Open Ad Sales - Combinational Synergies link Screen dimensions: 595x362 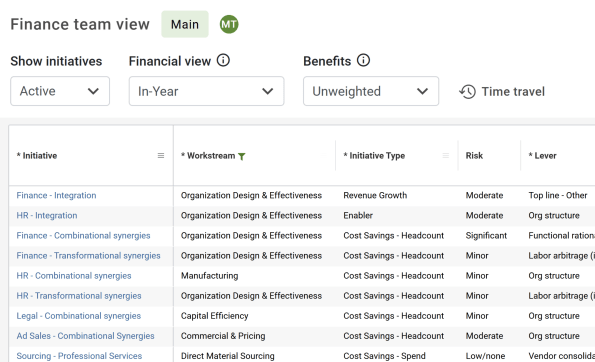tap(85, 336)
